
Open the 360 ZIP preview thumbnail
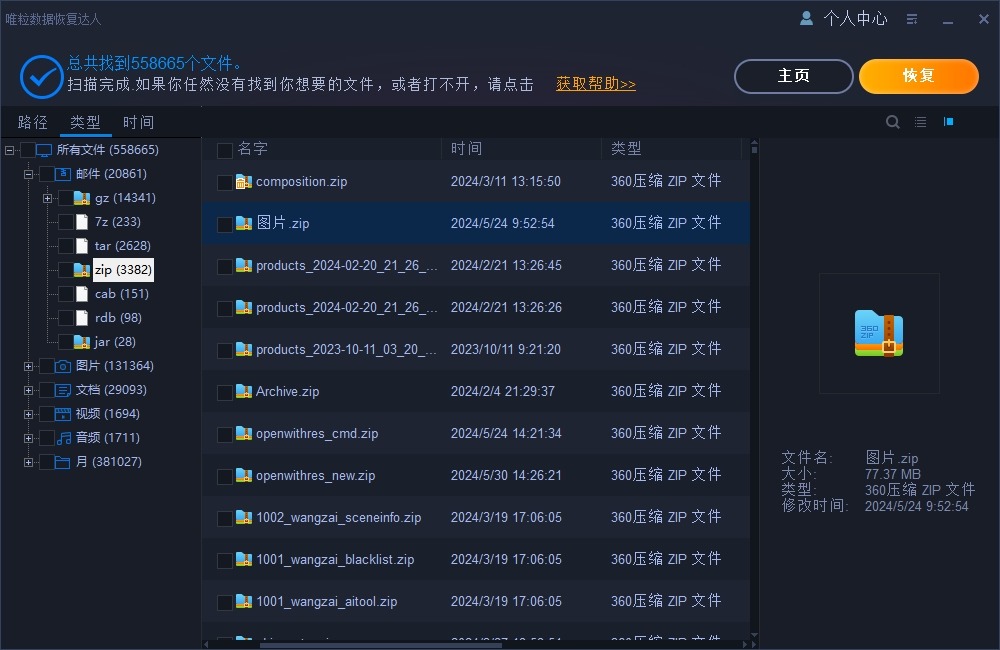(x=878, y=333)
